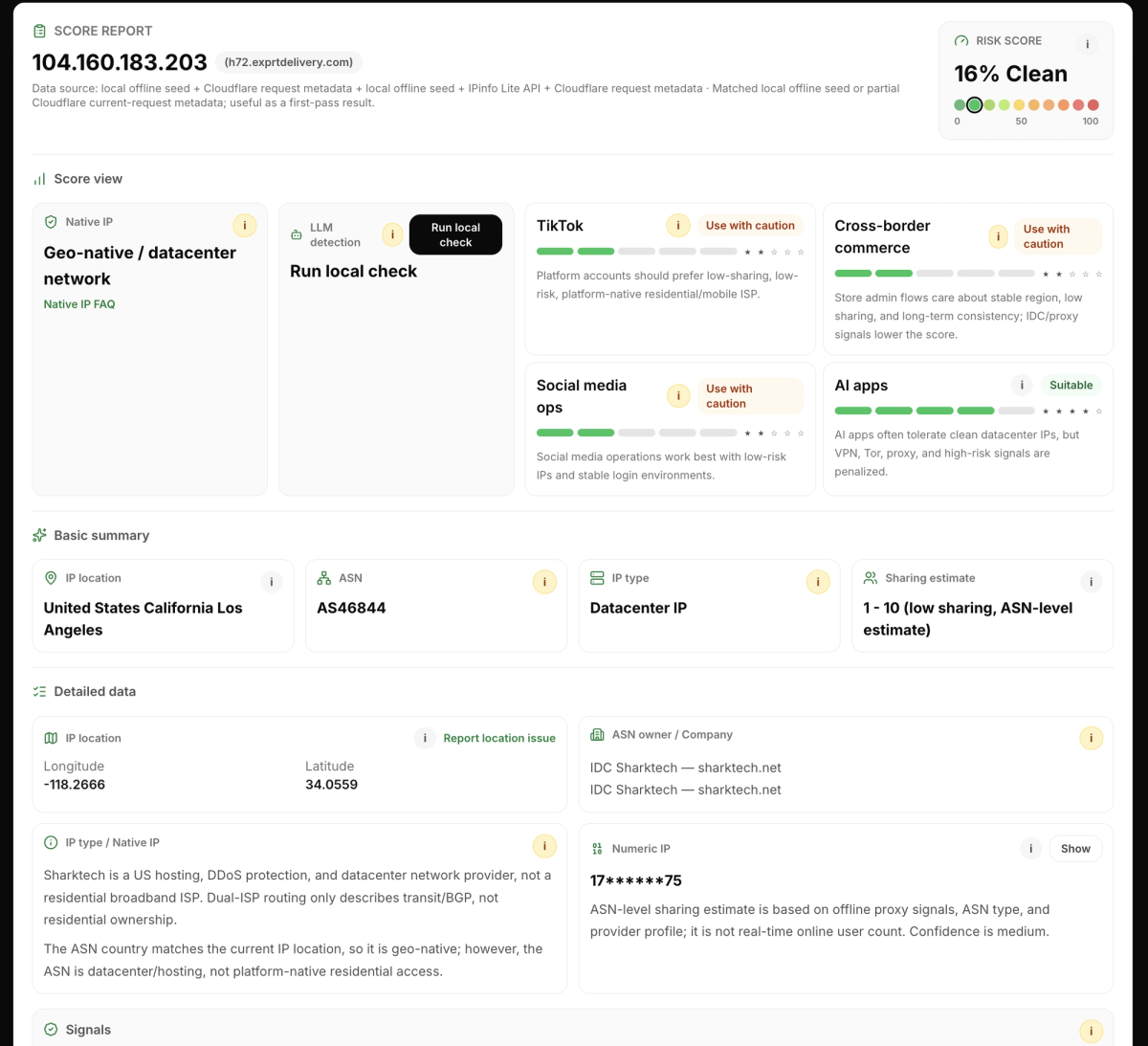Open info icon beside Report location issue
The image size is (1148, 1046).
pyautogui.click(x=425, y=738)
